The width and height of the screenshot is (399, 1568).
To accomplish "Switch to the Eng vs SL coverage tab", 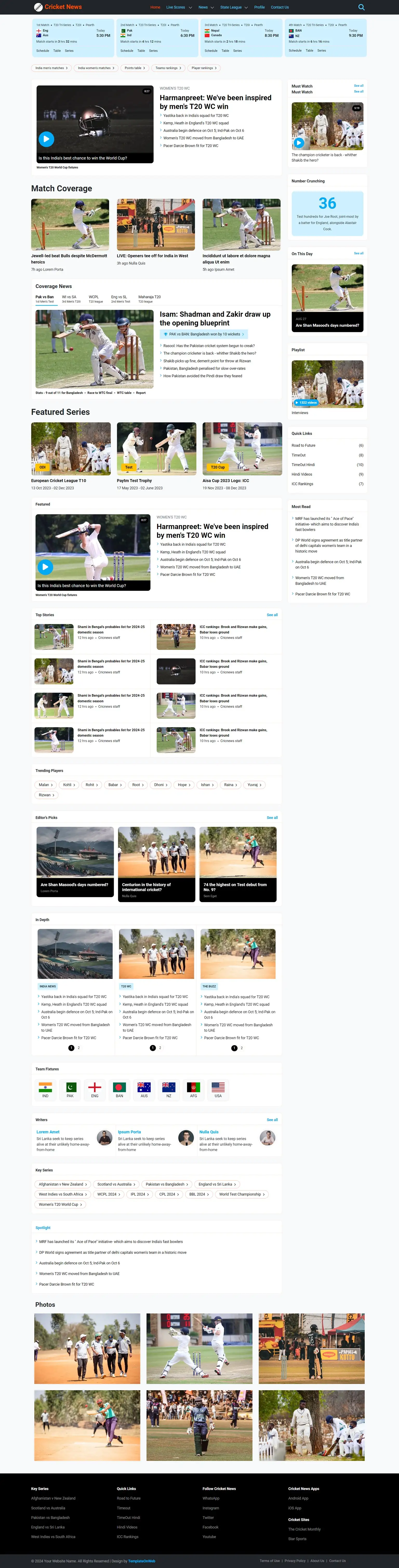I will [x=121, y=299].
